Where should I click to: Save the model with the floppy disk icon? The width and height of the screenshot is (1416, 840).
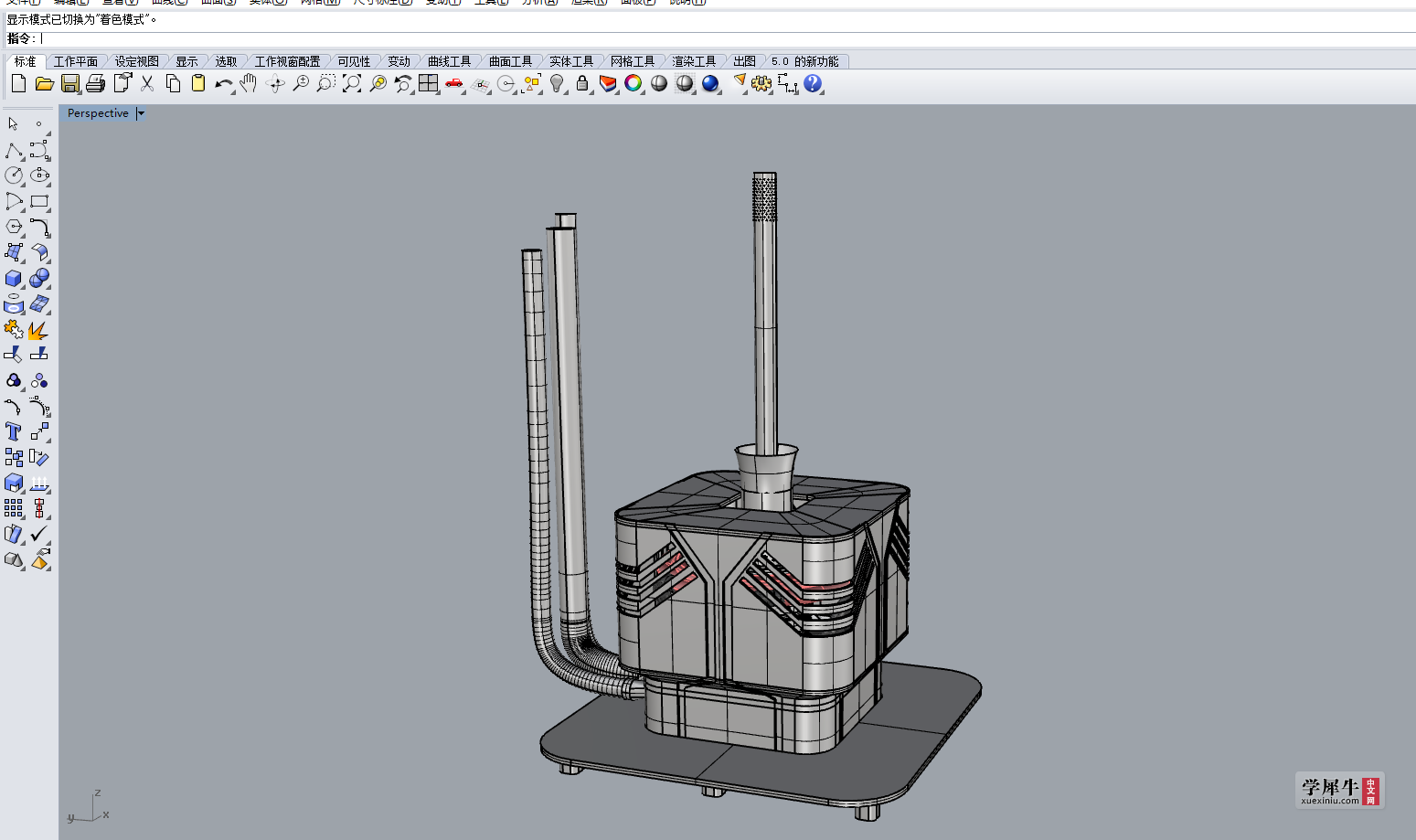(x=70, y=84)
